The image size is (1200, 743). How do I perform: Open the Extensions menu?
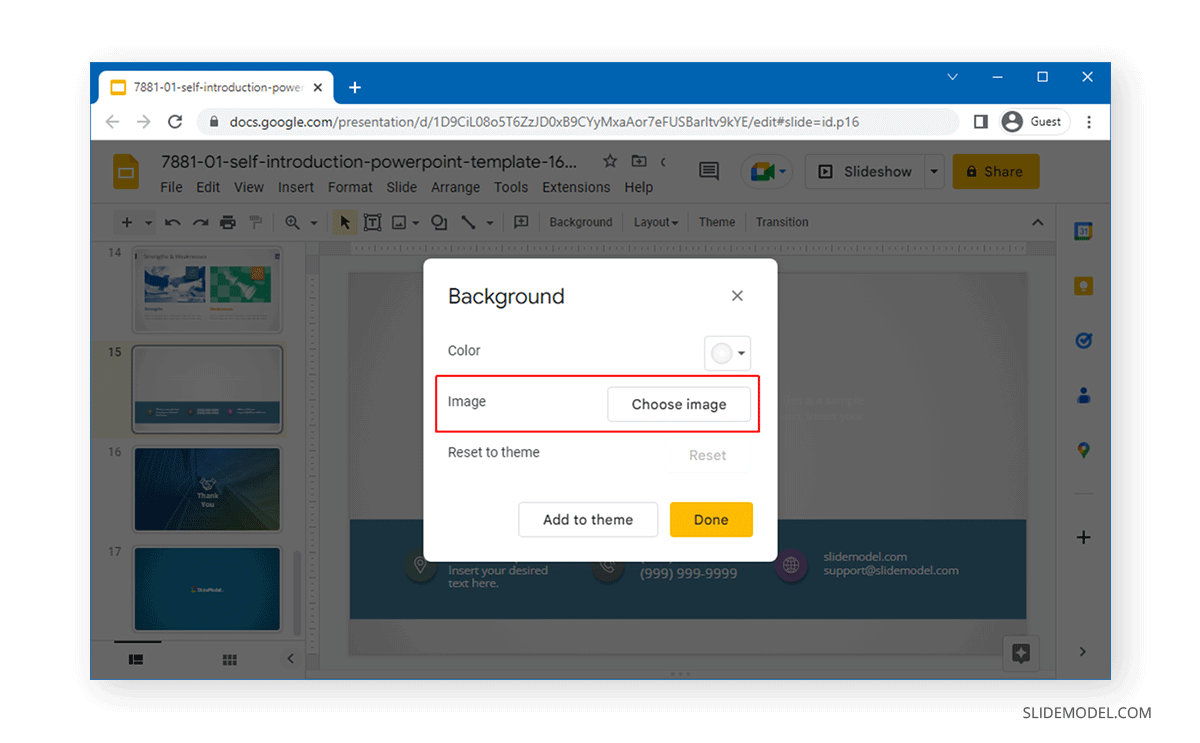[576, 187]
